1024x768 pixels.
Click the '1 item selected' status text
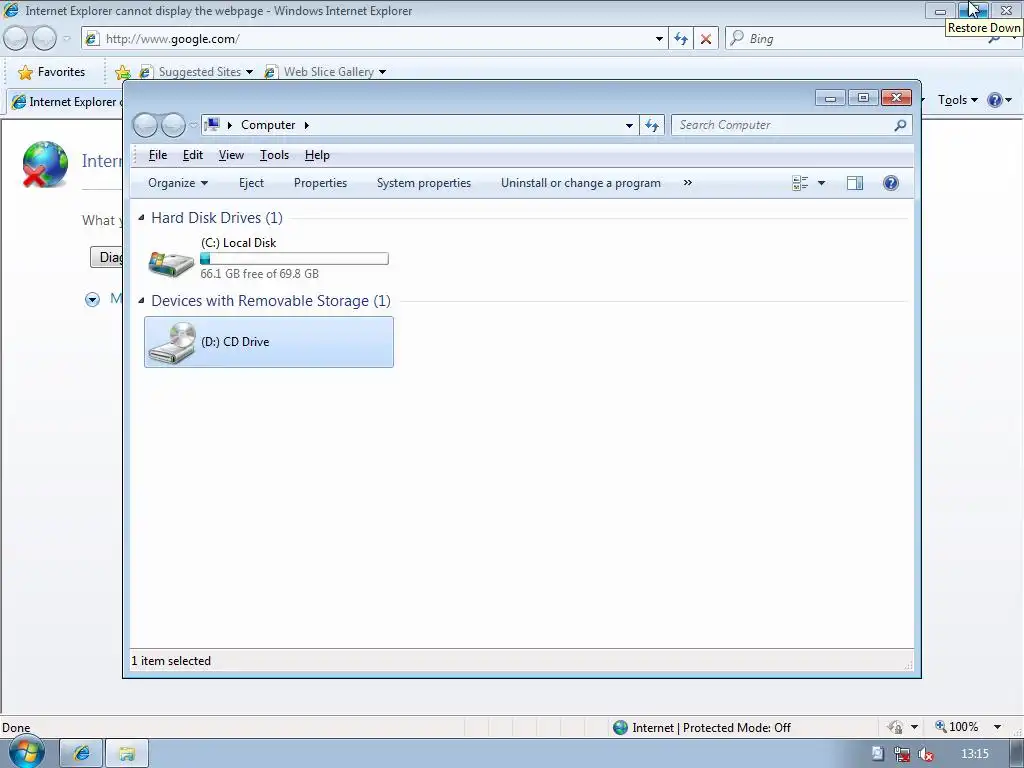[171, 661]
